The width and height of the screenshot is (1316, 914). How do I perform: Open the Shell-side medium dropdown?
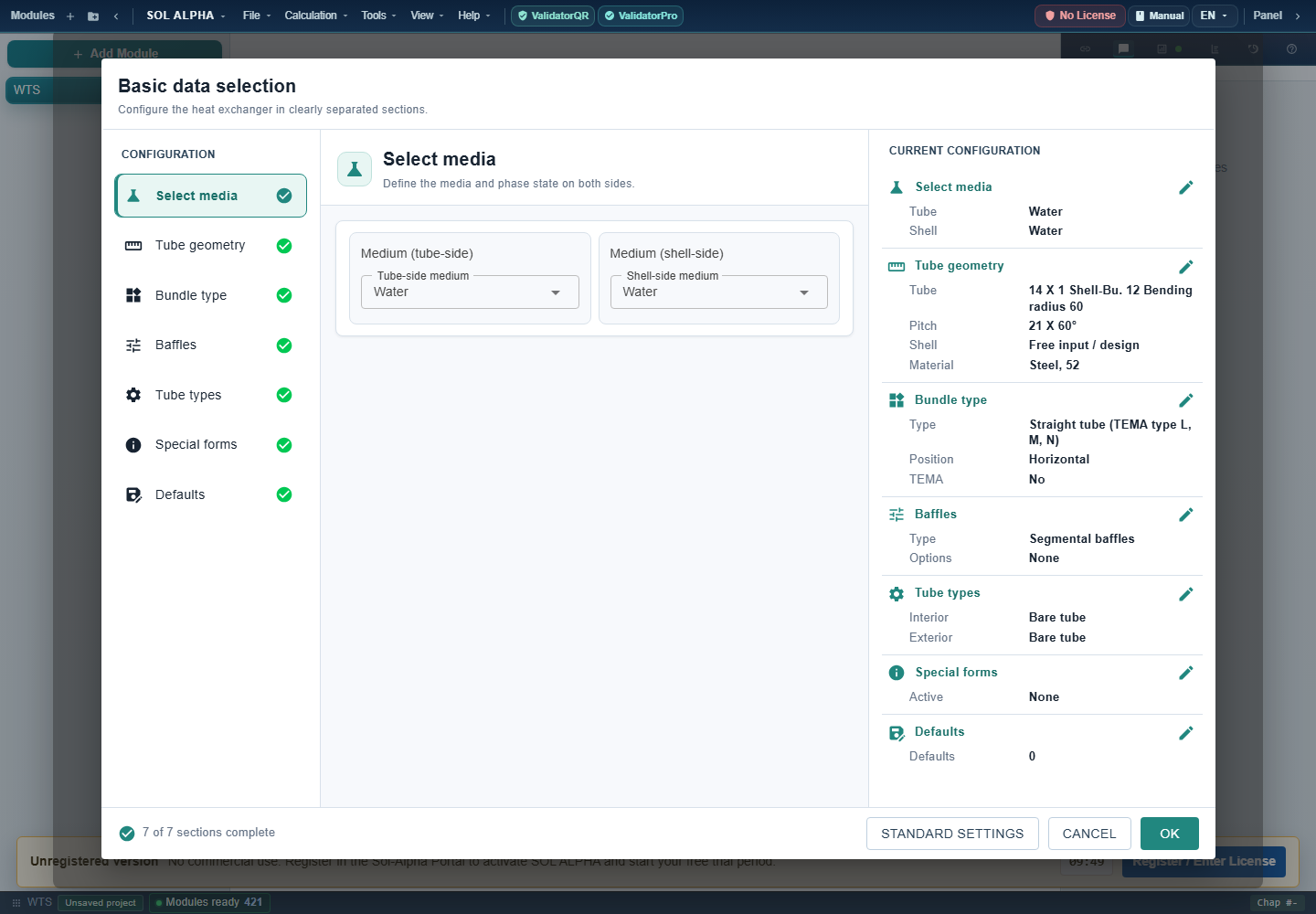tap(719, 292)
